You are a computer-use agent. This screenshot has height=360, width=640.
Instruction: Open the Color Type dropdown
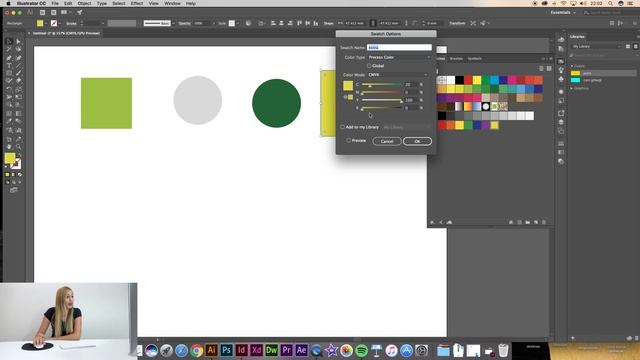click(x=399, y=57)
